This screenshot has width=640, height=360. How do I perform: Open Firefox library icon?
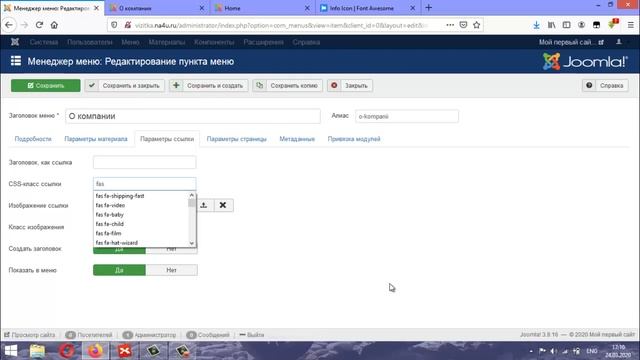(x=551, y=25)
